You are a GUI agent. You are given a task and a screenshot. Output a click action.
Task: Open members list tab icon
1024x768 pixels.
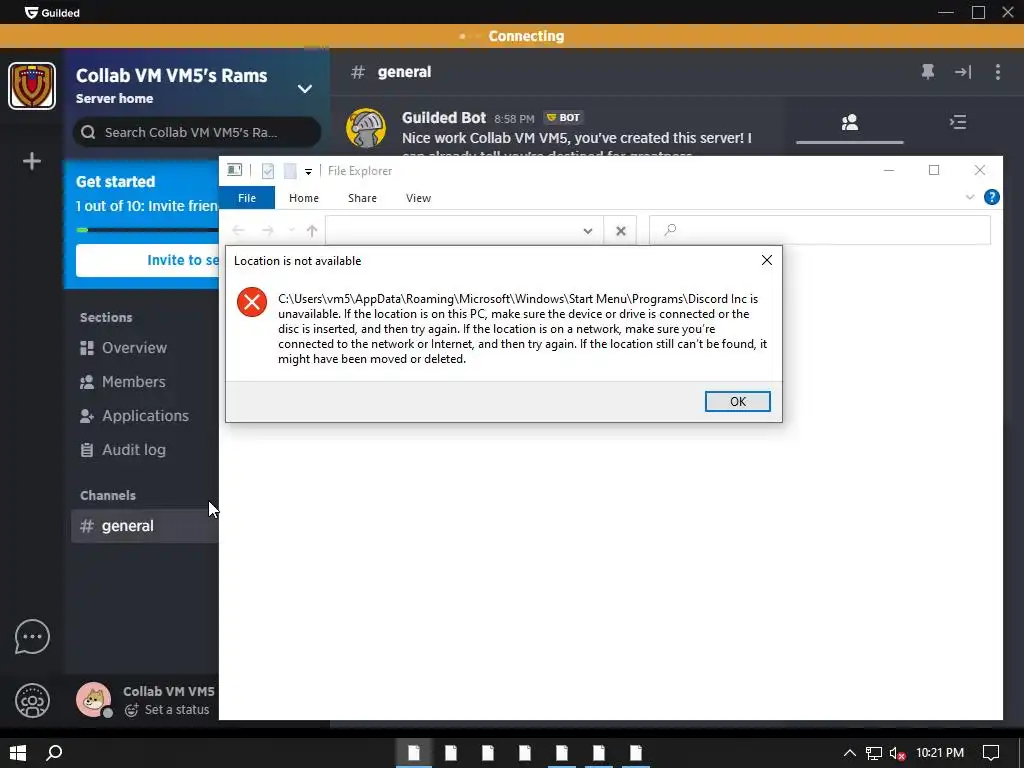point(850,122)
